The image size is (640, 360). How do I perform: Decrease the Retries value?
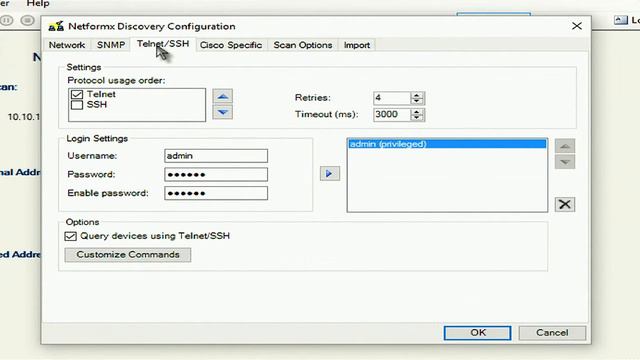click(417, 101)
